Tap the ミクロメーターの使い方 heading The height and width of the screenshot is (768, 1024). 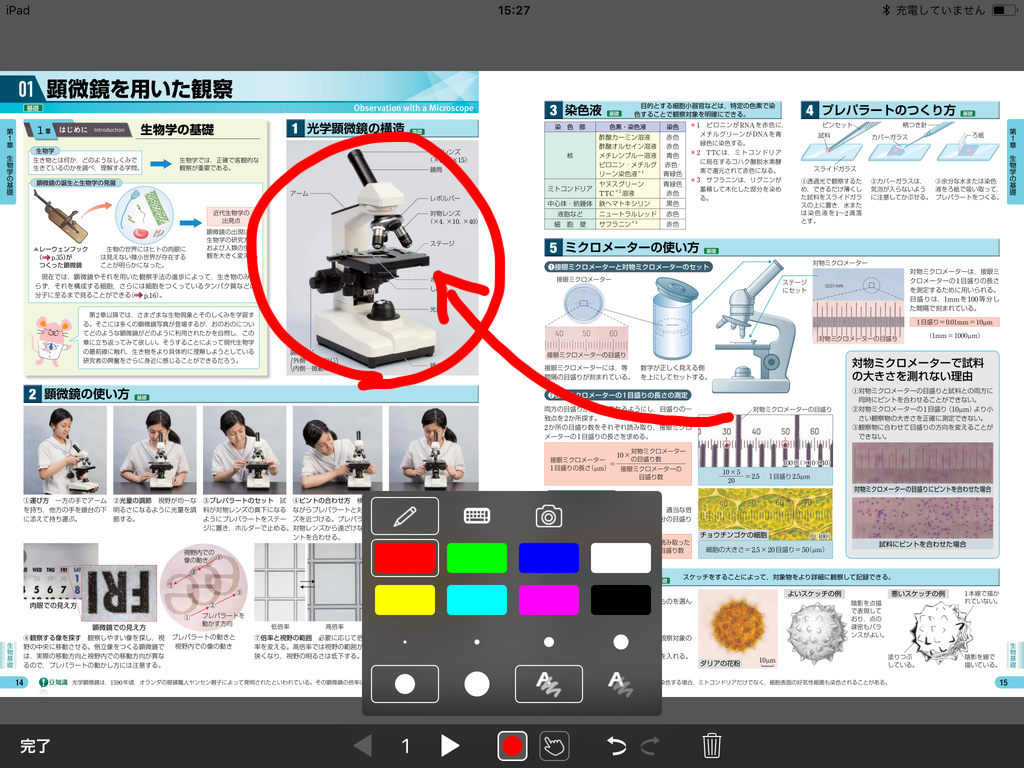pos(632,248)
